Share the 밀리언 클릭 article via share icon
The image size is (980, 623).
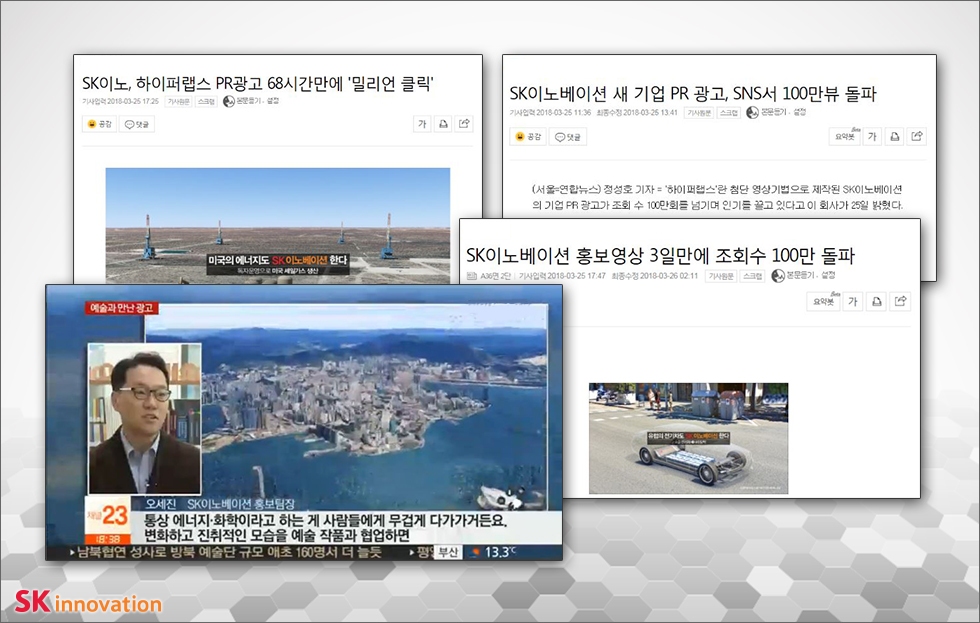tap(464, 124)
